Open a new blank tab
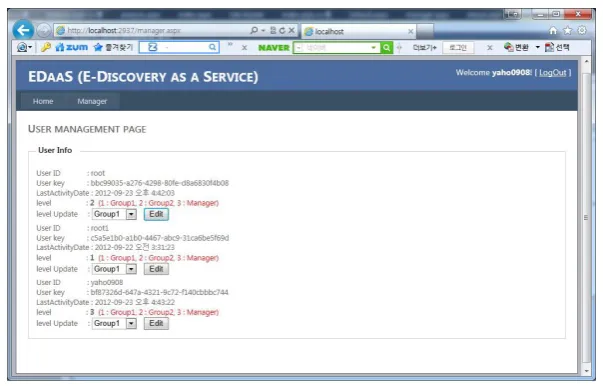 point(425,32)
